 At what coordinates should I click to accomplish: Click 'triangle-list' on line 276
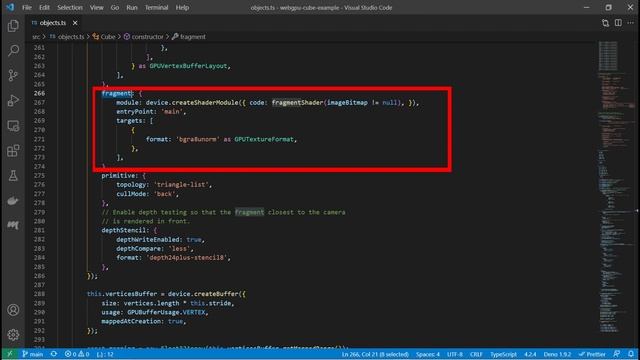tap(181, 184)
